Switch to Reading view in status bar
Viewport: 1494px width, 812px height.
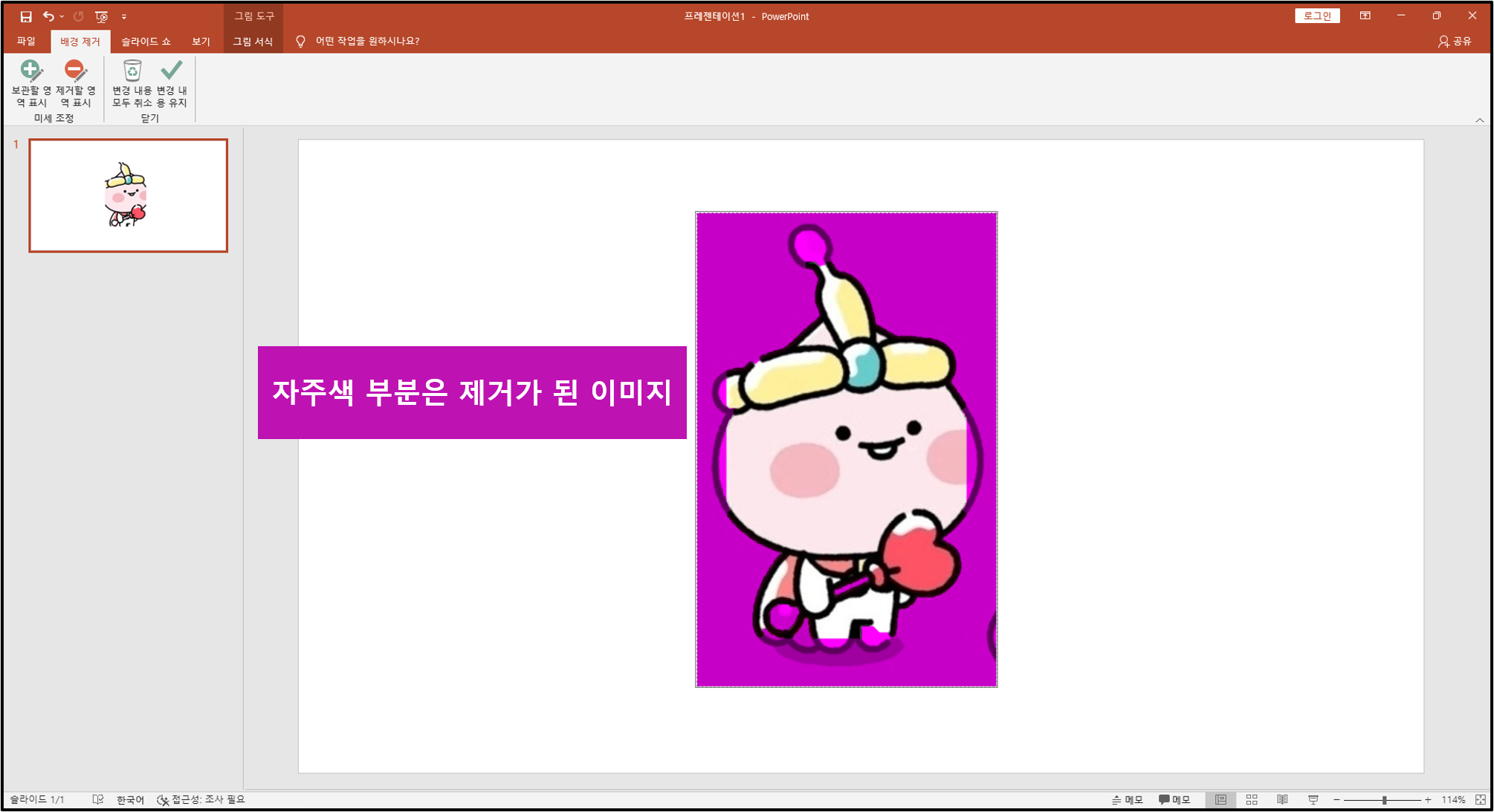[1282, 799]
